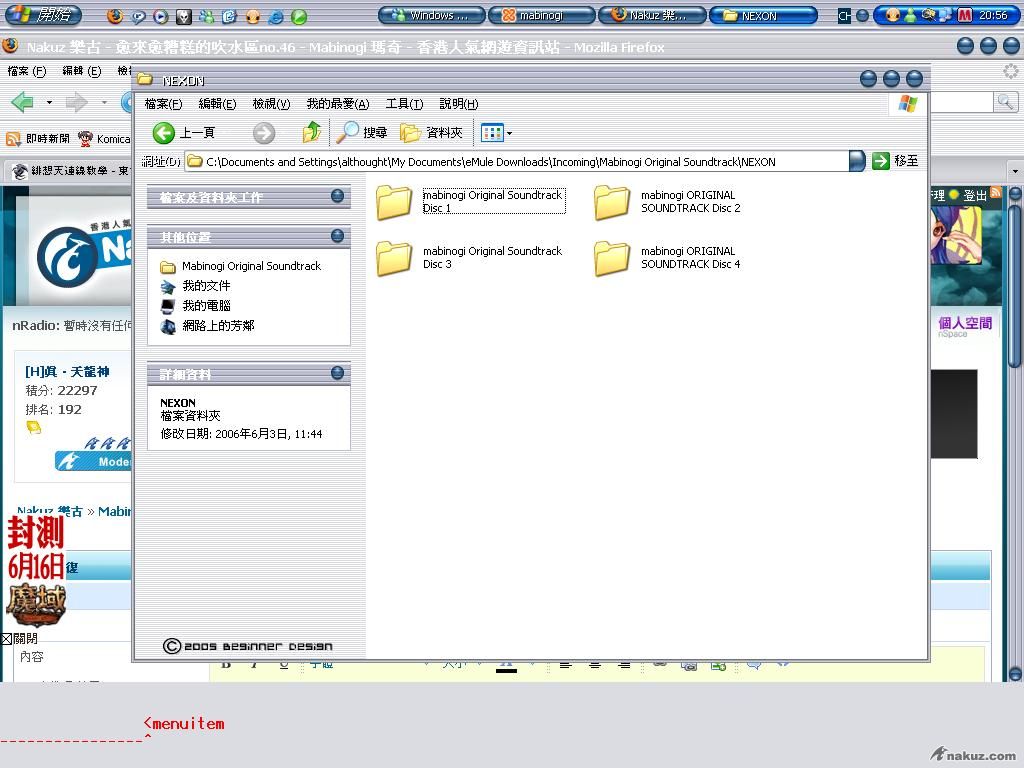The width and height of the screenshot is (1024, 768).
Task: Click Firefox search magnifier button
Action: click(x=1005, y=101)
